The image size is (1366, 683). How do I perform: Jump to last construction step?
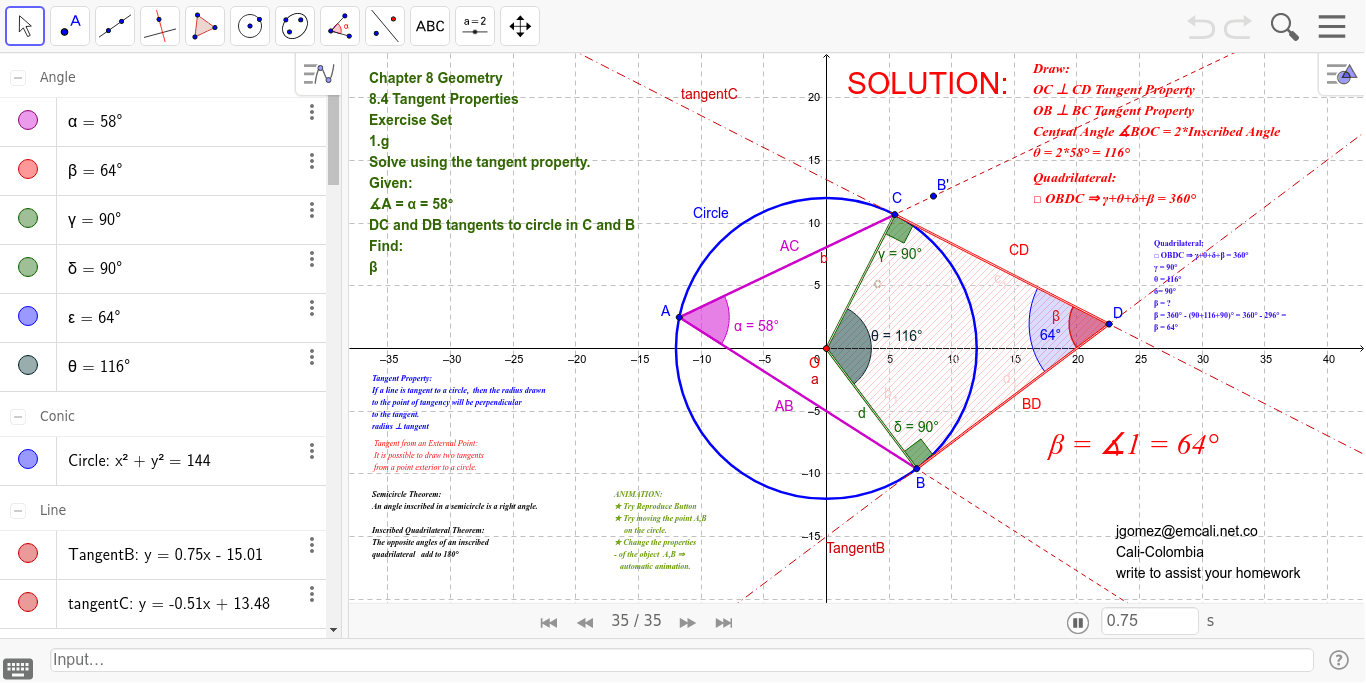click(724, 622)
